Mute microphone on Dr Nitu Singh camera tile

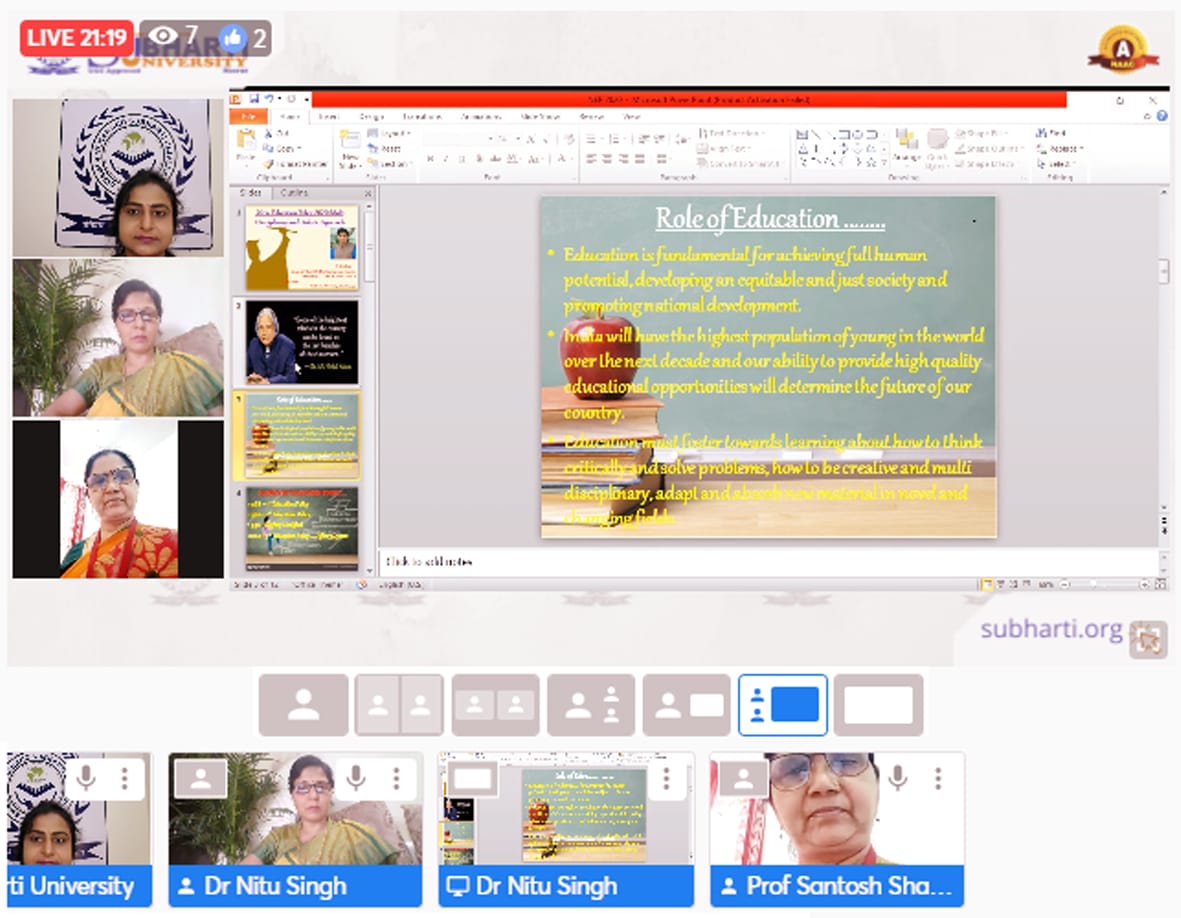tap(357, 778)
